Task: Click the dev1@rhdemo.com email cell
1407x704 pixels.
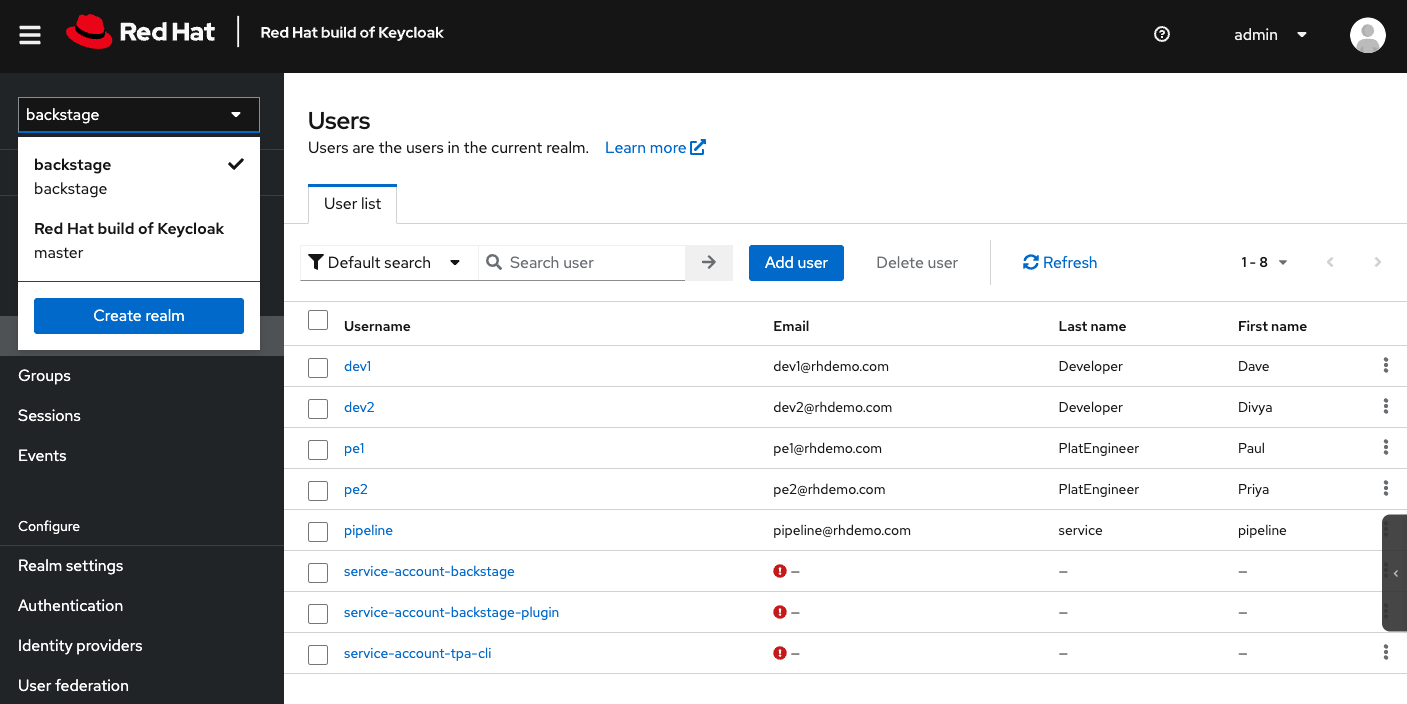Action: (x=831, y=366)
